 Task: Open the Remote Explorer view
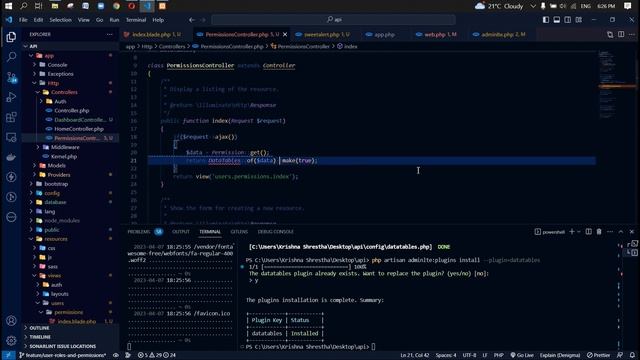11,137
